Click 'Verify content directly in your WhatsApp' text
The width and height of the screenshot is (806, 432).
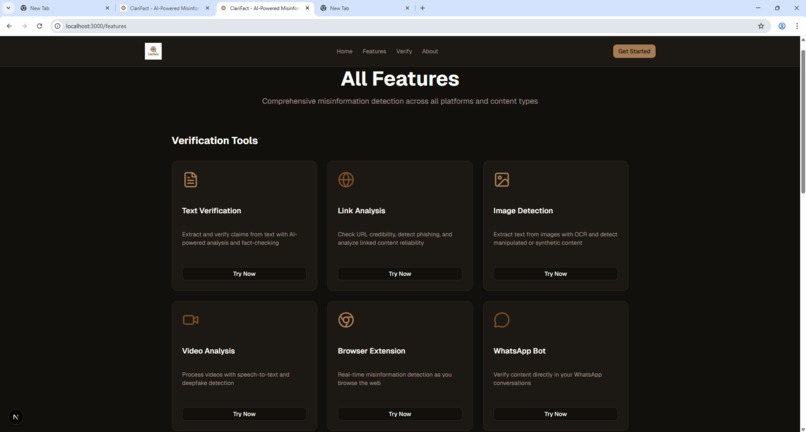point(547,379)
